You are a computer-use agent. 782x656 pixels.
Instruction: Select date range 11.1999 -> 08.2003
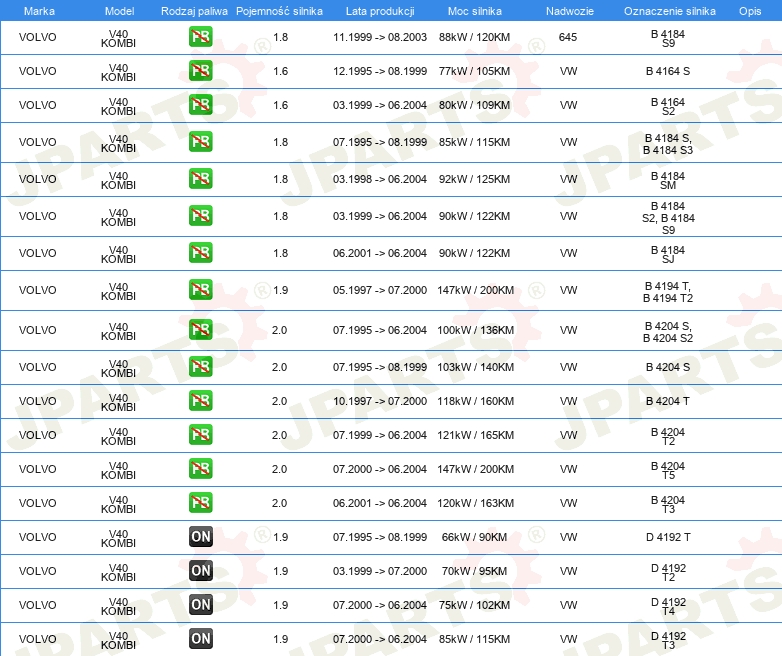pos(380,37)
